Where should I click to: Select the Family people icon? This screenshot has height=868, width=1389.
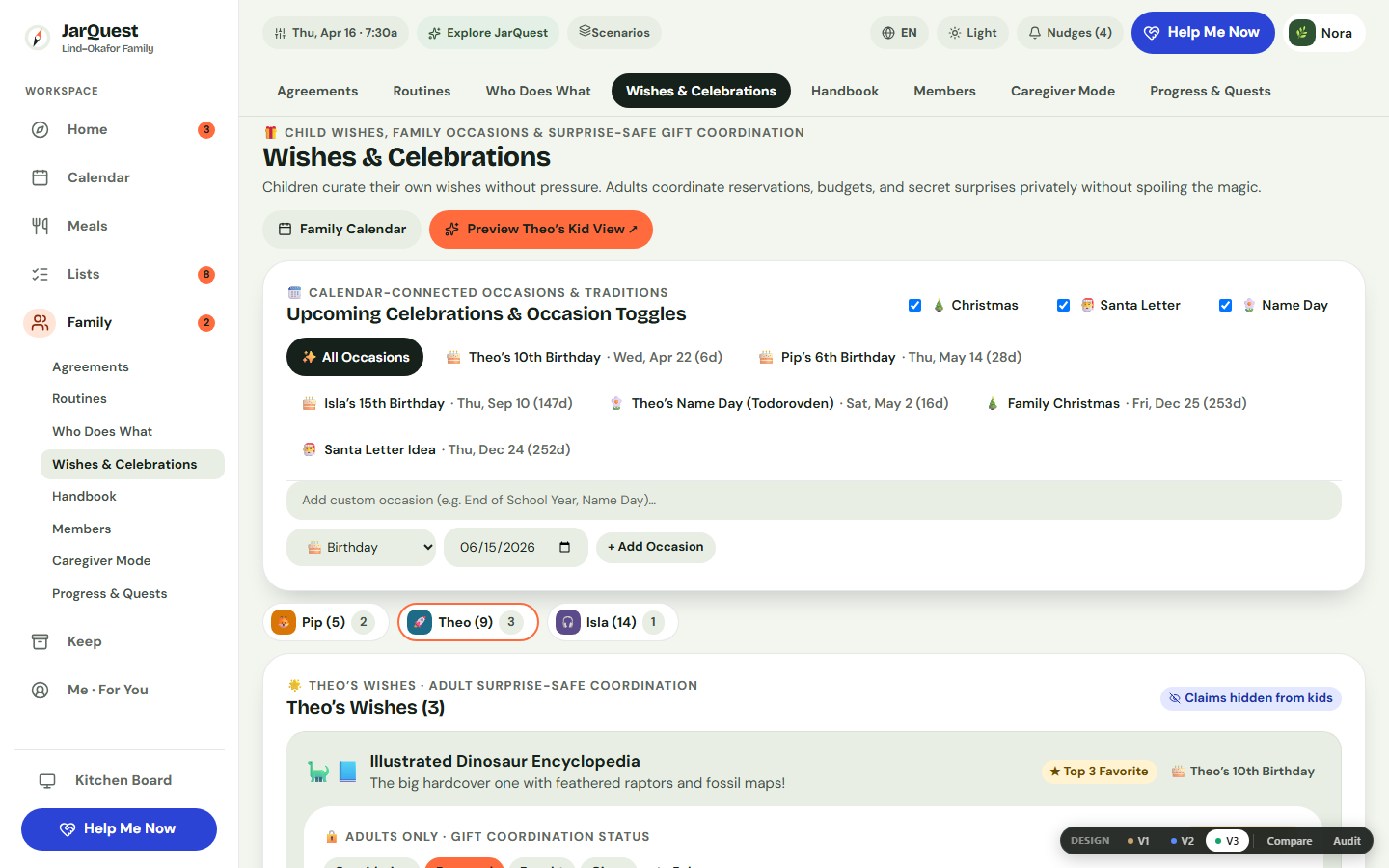tap(40, 322)
